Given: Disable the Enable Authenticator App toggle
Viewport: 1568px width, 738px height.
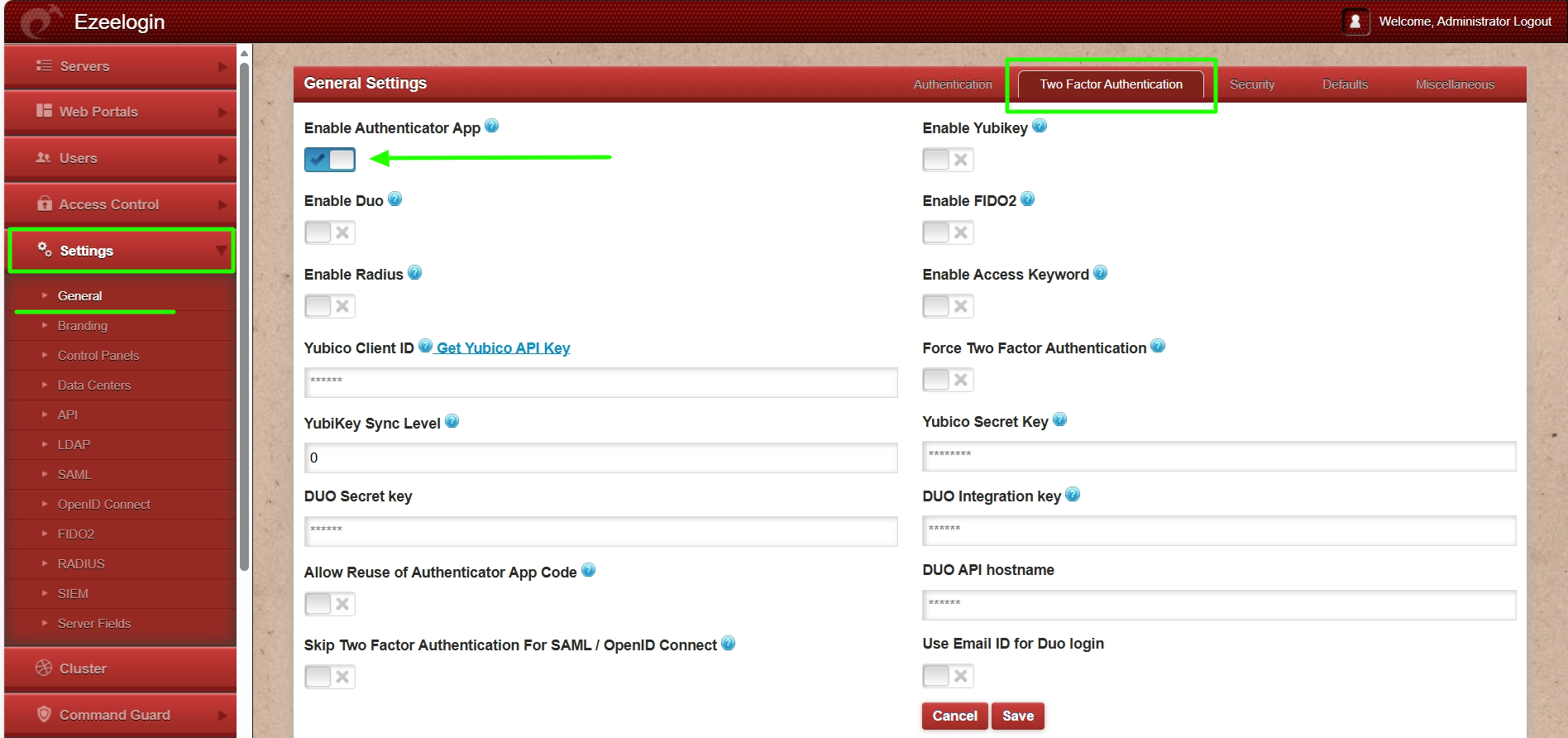Looking at the screenshot, I should [x=330, y=160].
